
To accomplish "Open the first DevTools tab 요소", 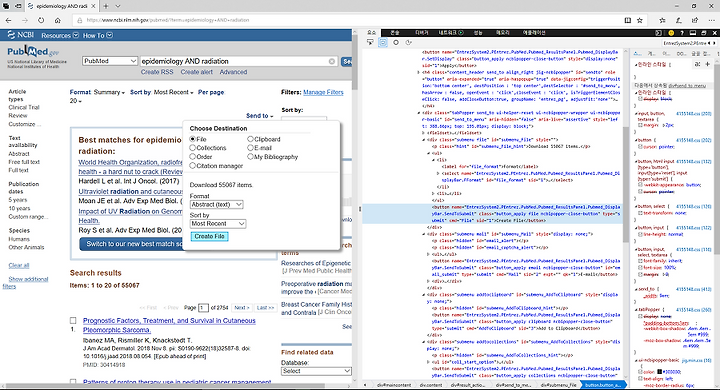I will click(371, 33).
